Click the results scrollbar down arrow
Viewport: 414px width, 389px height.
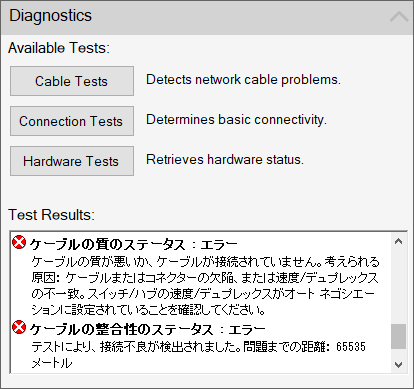coord(398,365)
